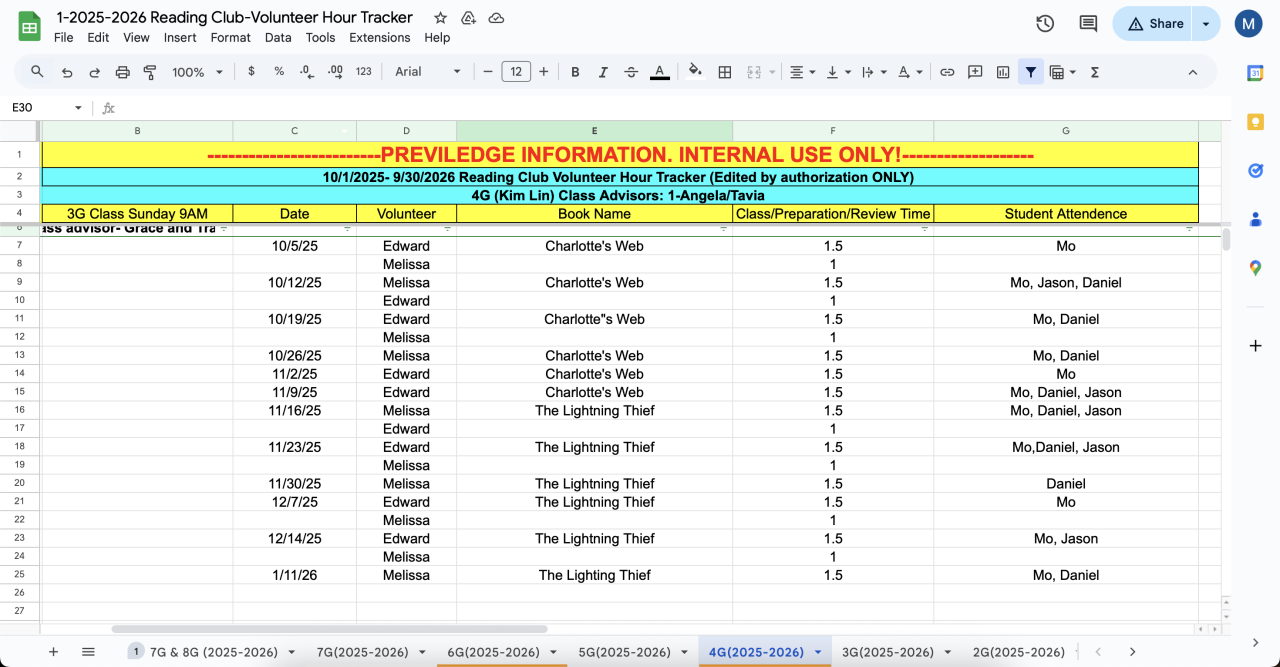
Task: Click the Share button
Action: pos(1156,24)
